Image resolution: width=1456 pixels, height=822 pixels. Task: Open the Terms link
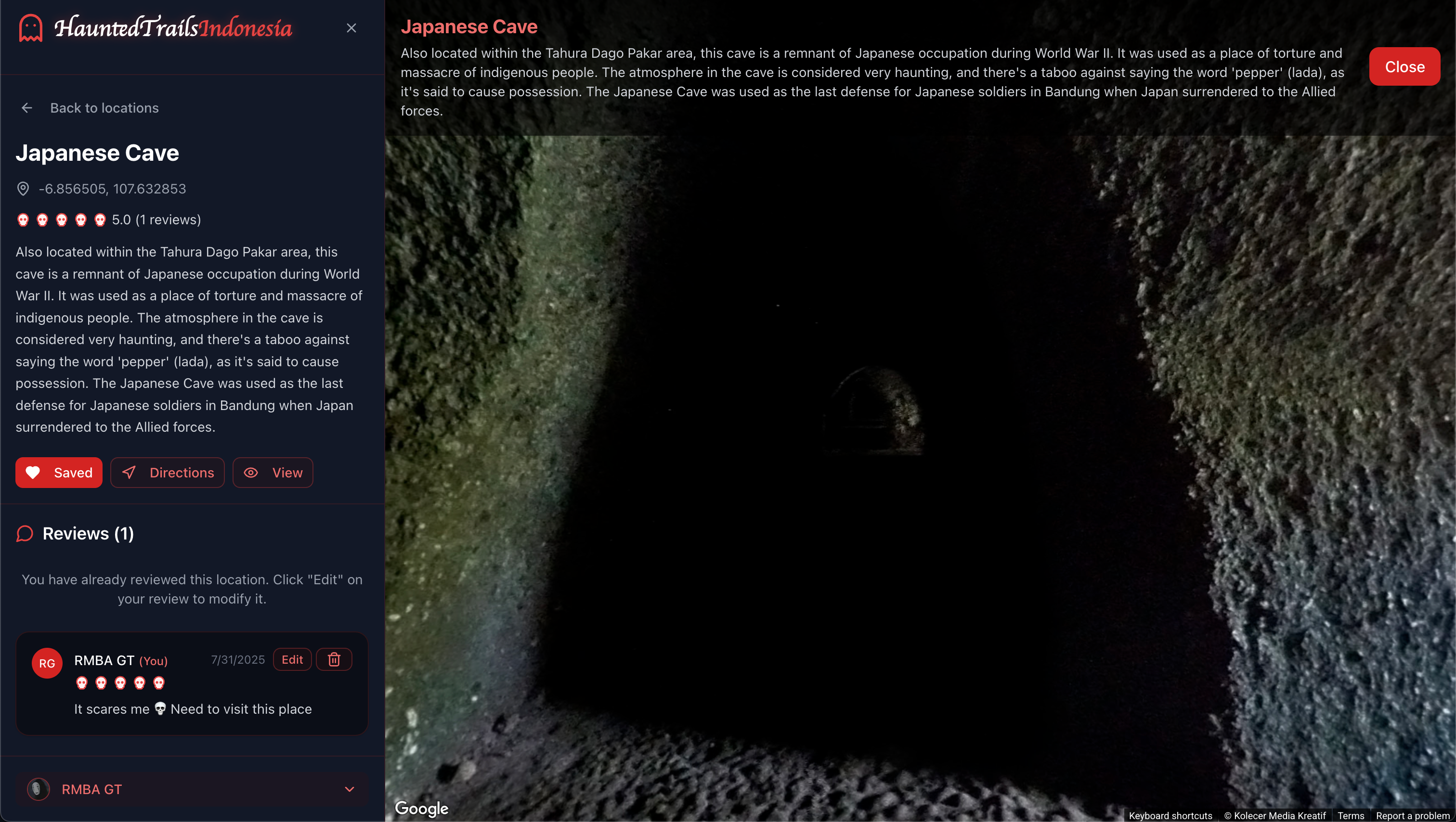(1350, 815)
